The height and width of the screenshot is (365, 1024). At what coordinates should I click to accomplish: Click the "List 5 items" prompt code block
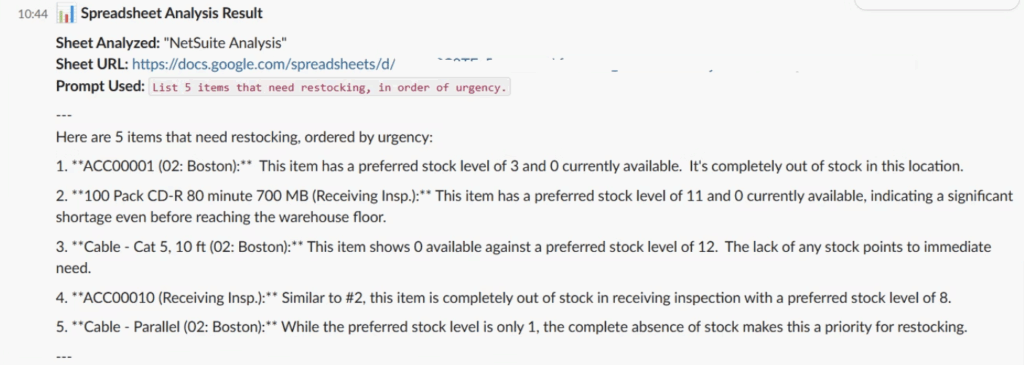(329, 87)
